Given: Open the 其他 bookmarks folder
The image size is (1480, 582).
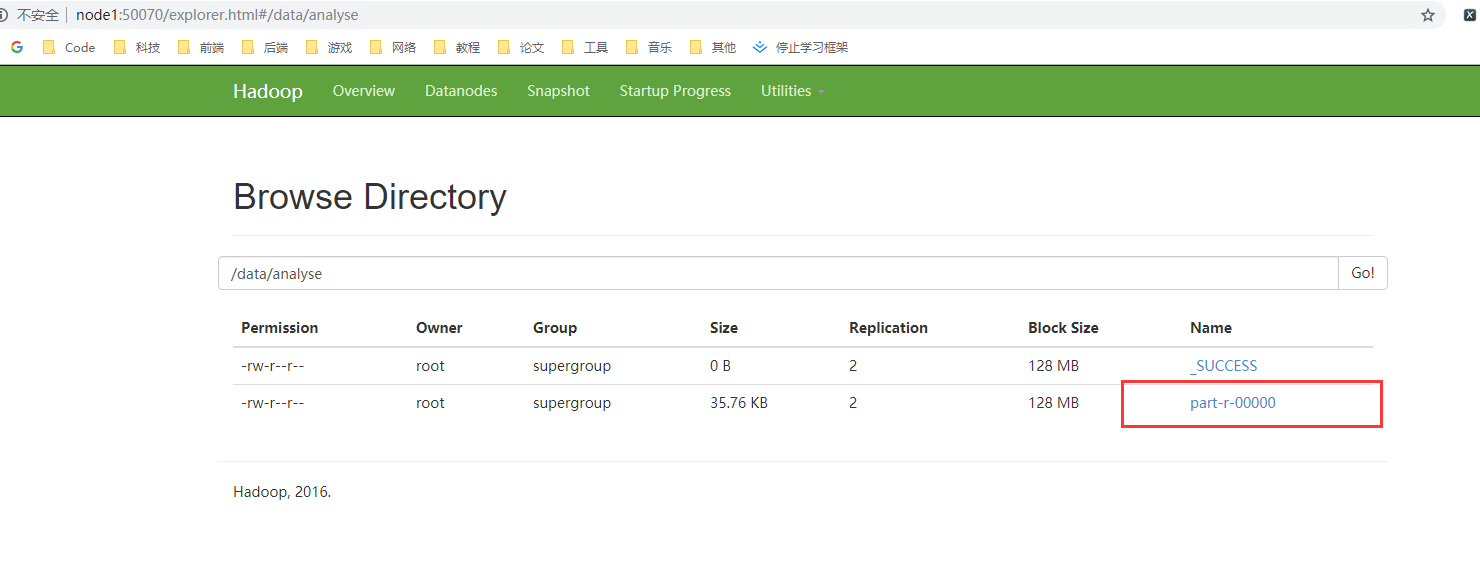Looking at the screenshot, I should click(713, 47).
